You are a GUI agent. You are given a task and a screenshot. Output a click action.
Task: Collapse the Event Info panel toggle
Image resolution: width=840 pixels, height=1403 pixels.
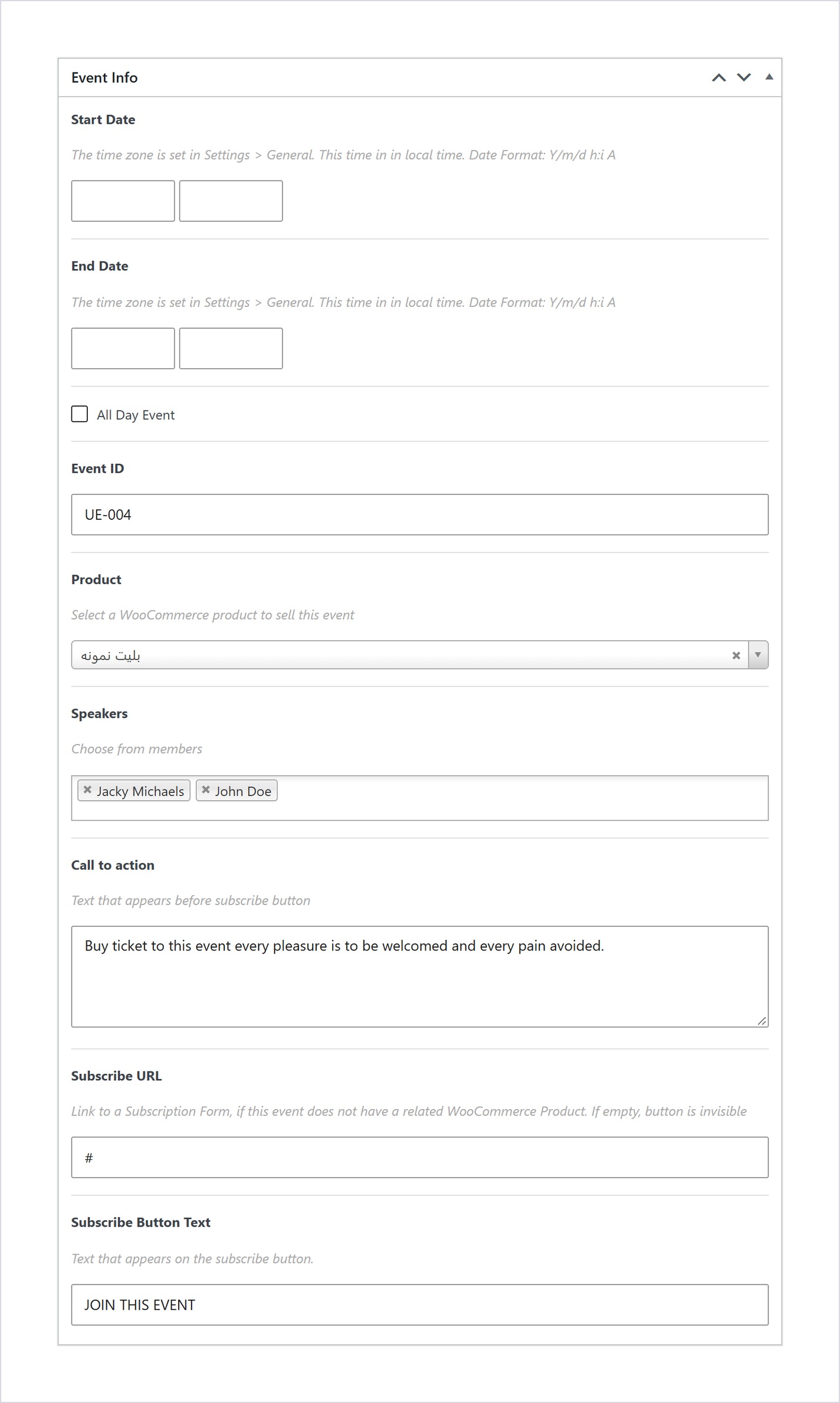pyautogui.click(x=769, y=77)
